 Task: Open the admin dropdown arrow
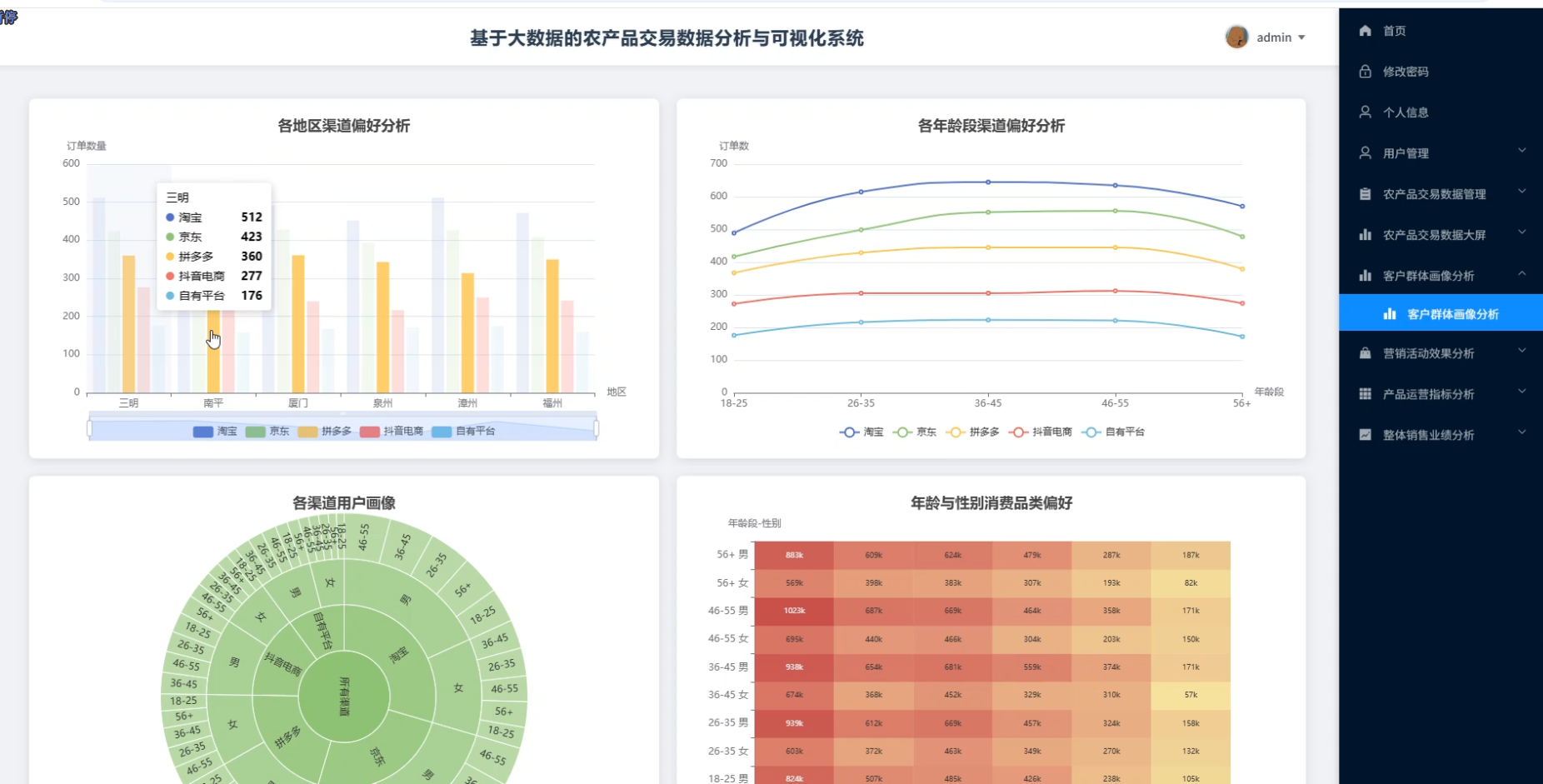click(x=1301, y=37)
